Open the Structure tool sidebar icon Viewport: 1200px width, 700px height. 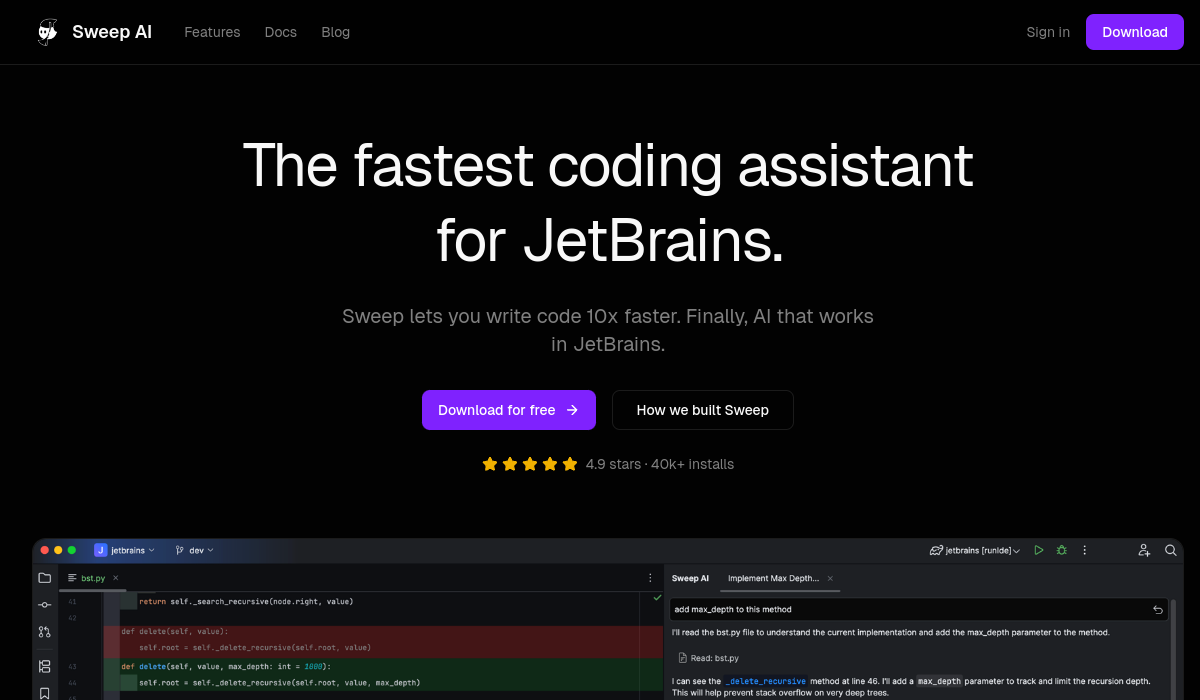[44, 666]
